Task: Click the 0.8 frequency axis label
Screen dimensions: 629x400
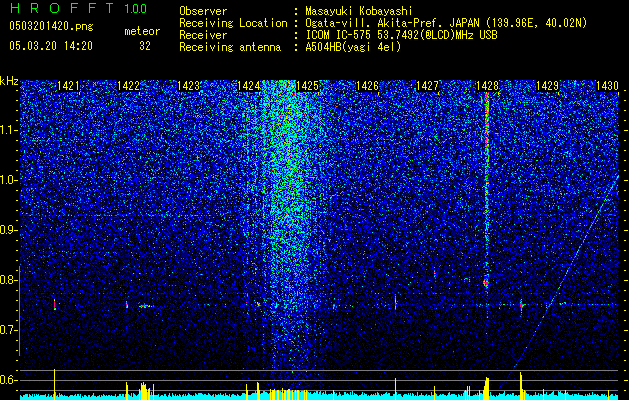Action: (8, 280)
